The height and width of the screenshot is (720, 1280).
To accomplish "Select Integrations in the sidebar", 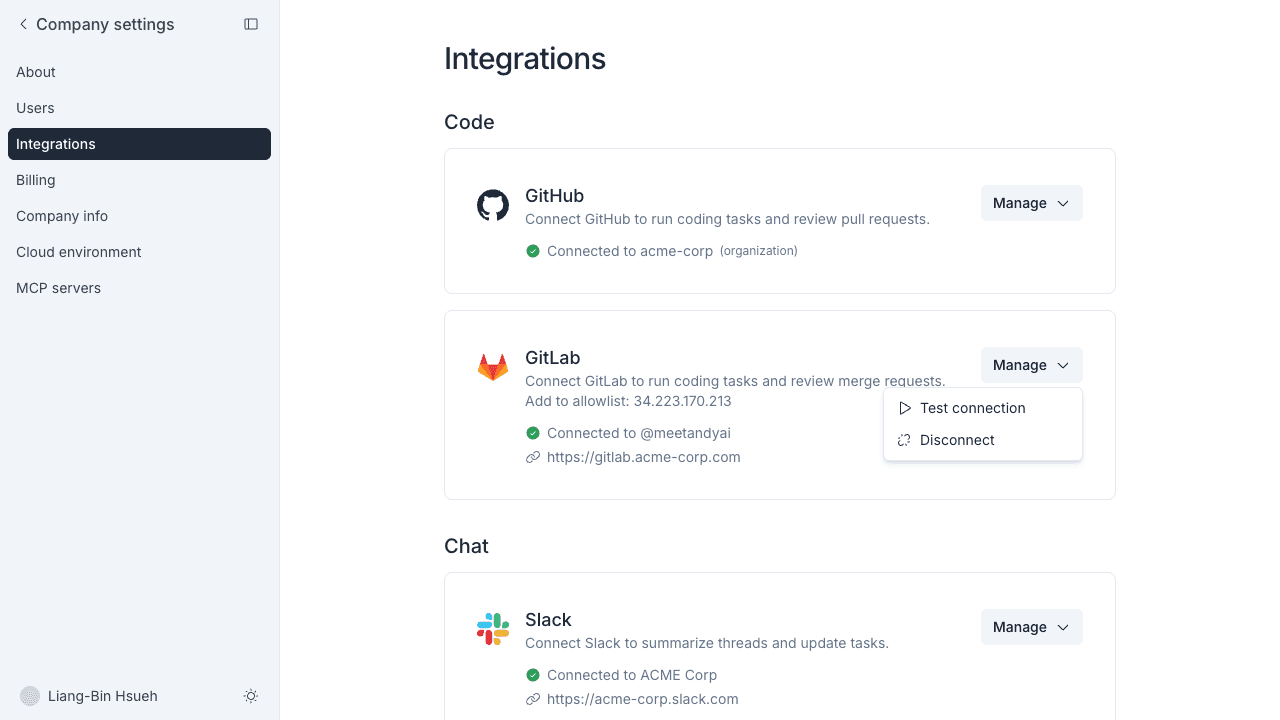I will [x=139, y=144].
